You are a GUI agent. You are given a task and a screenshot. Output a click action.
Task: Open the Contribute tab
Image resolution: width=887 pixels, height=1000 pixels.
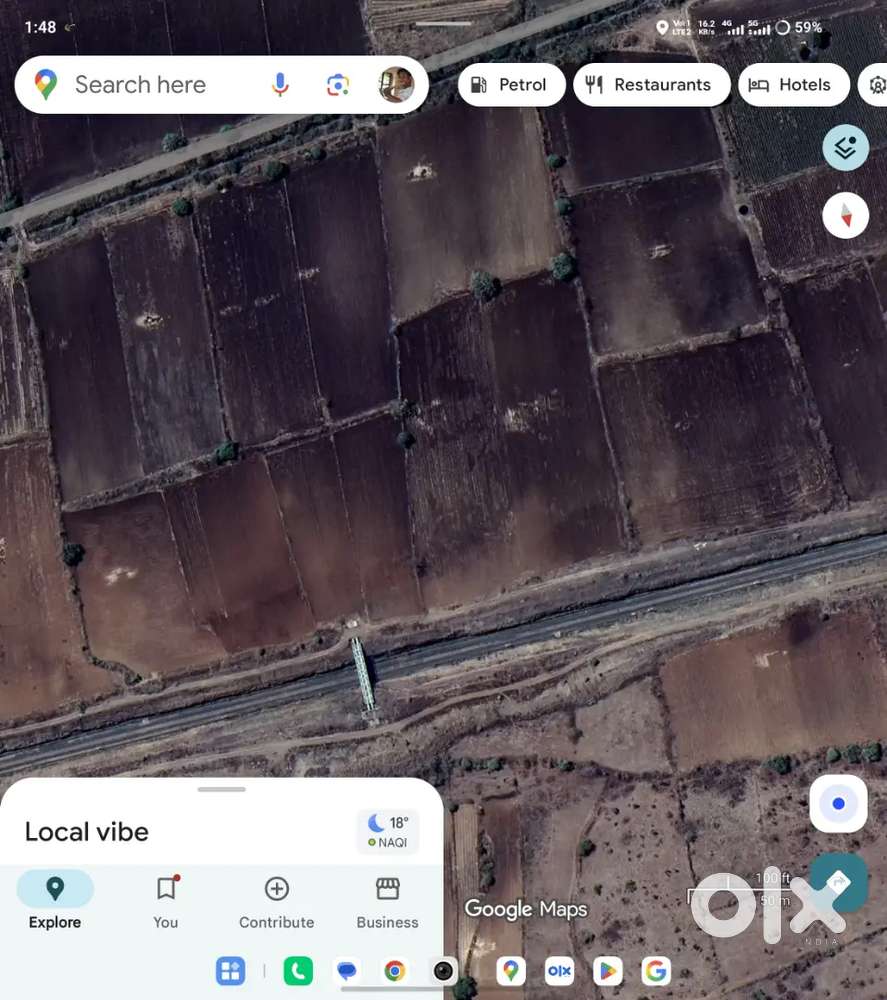tap(276, 900)
